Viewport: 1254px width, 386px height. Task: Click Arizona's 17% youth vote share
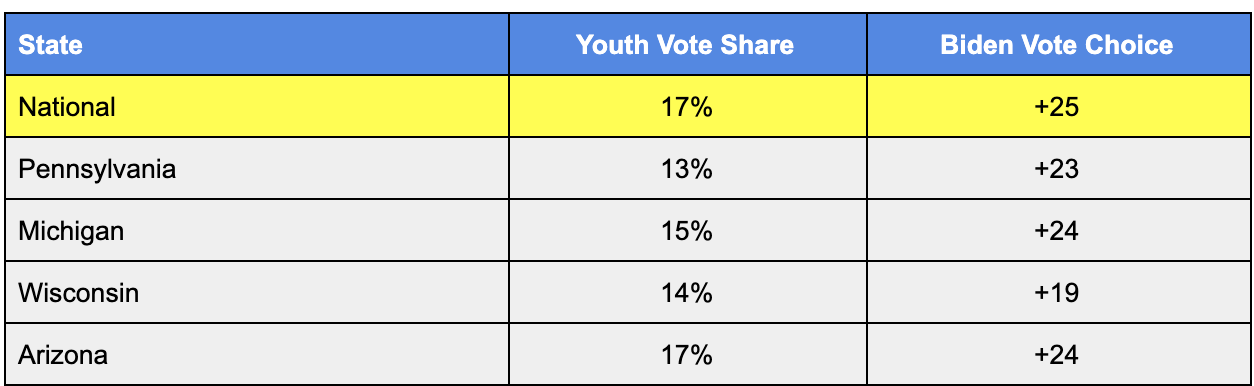tap(686, 355)
